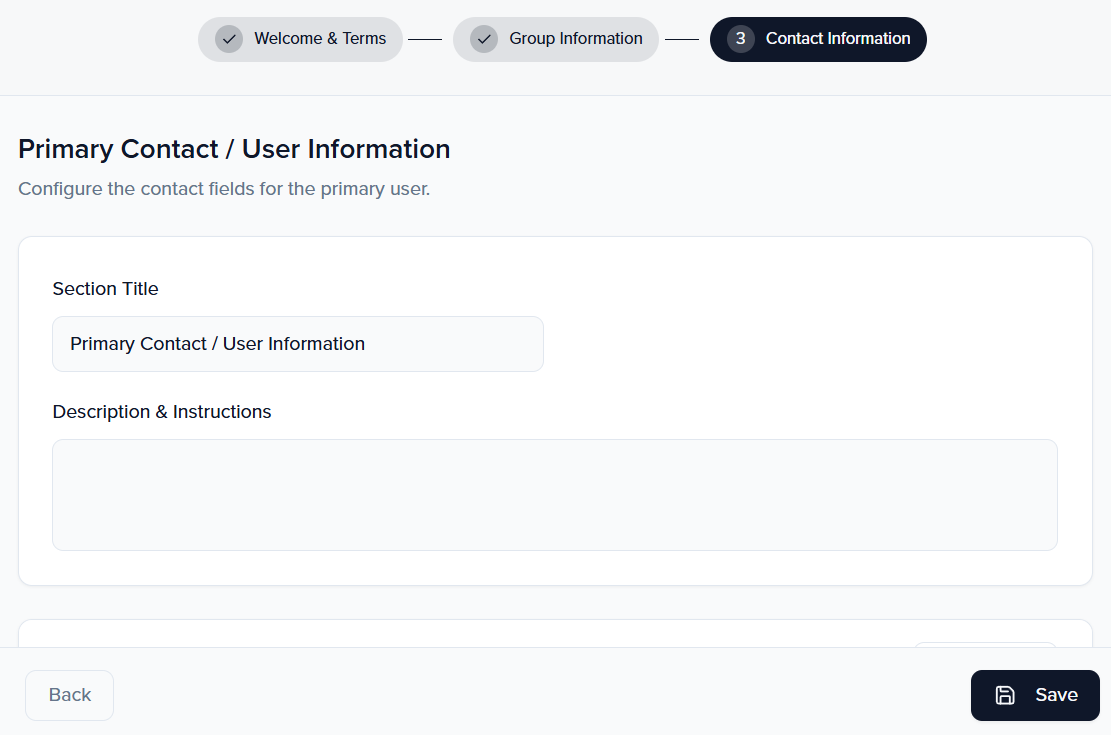Click inside the Description & Instructions textarea
The width and height of the screenshot is (1111, 735).
point(554,494)
